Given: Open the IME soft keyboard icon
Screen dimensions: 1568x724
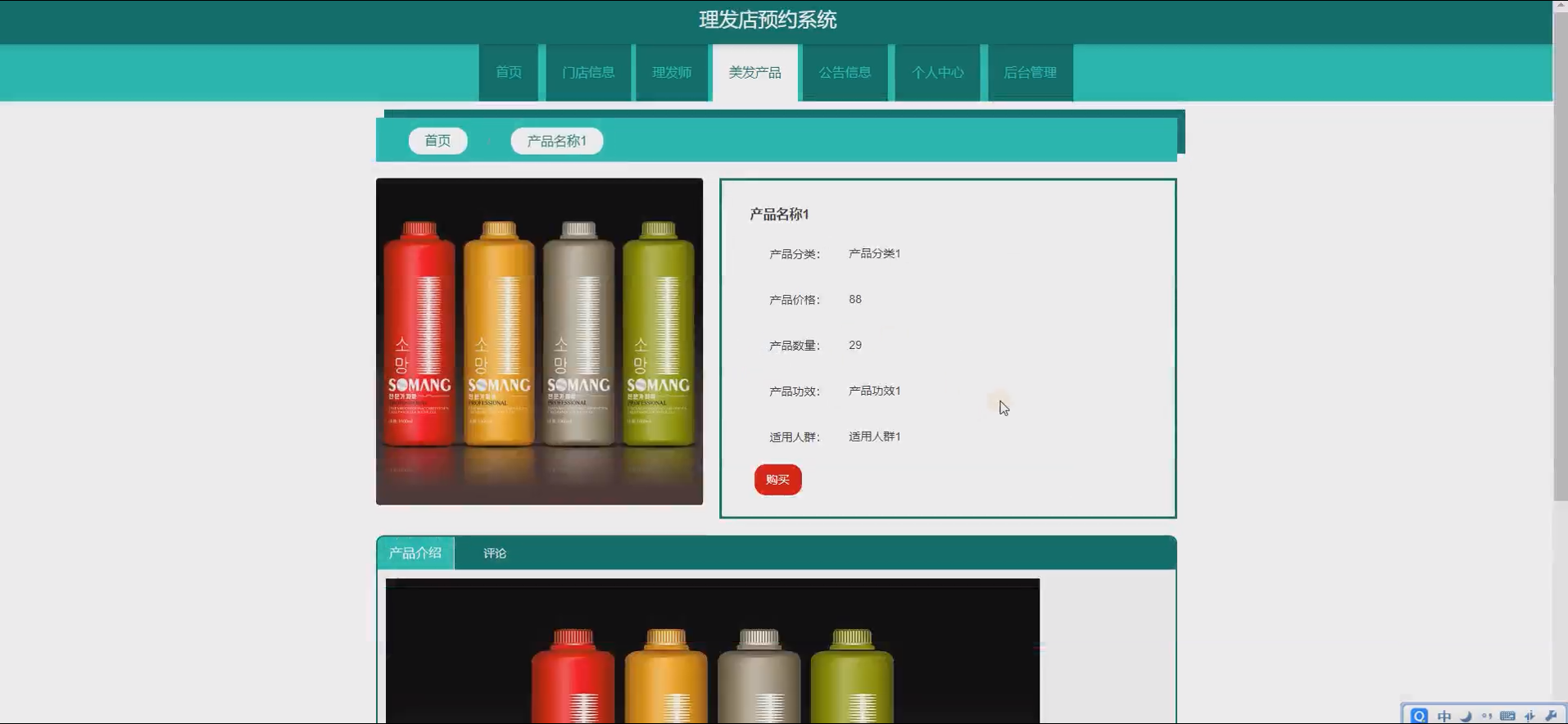Looking at the screenshot, I should [x=1507, y=716].
